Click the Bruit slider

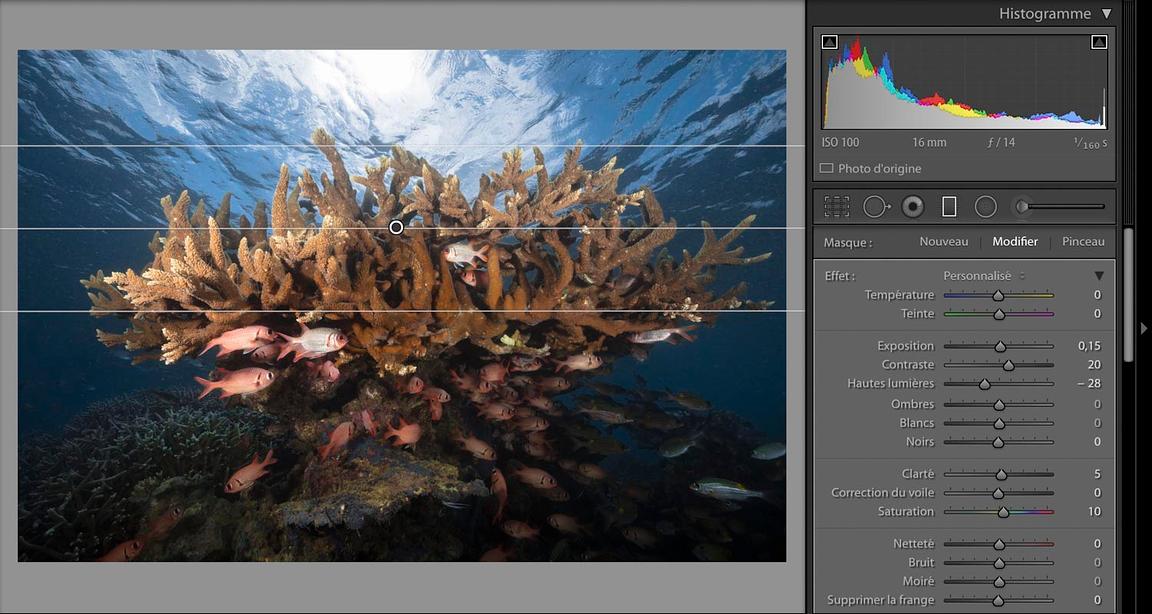pyautogui.click(x=998, y=563)
